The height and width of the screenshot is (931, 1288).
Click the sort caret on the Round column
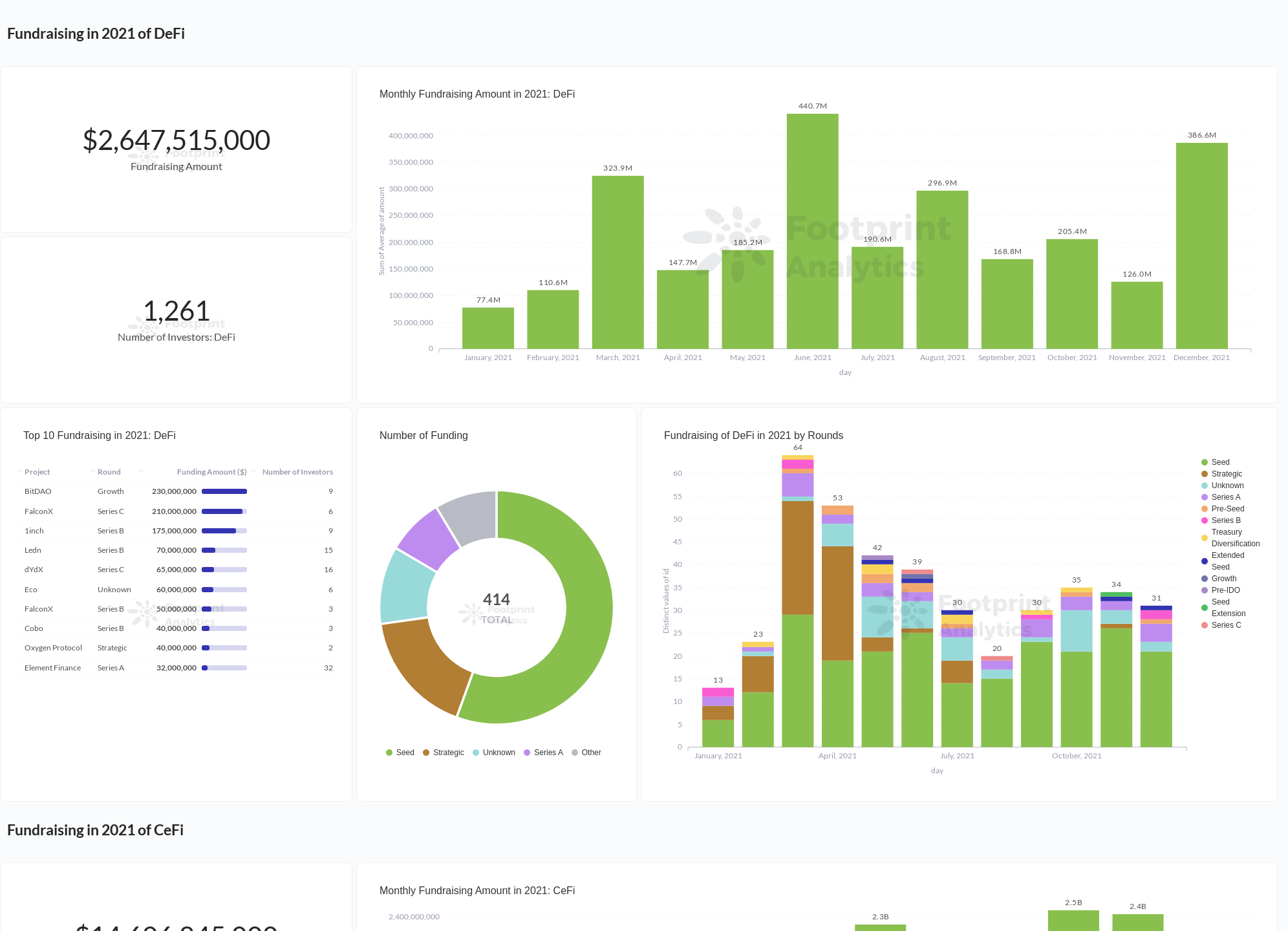[x=92, y=471]
